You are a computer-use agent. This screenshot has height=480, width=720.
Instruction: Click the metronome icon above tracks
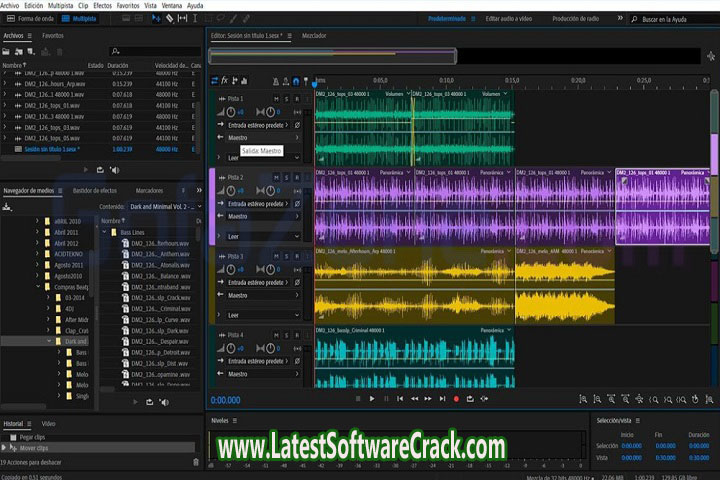(276, 81)
